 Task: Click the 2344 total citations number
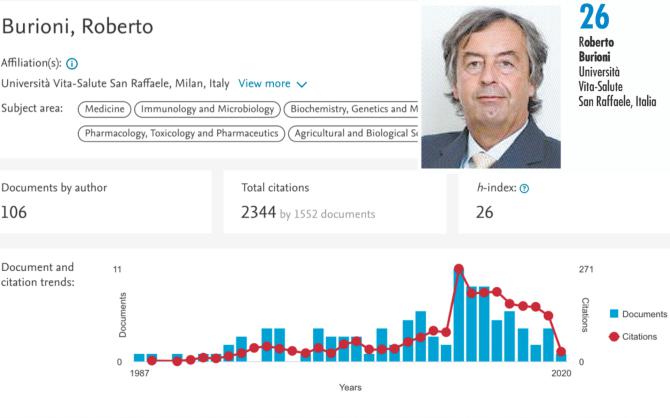tap(257, 212)
